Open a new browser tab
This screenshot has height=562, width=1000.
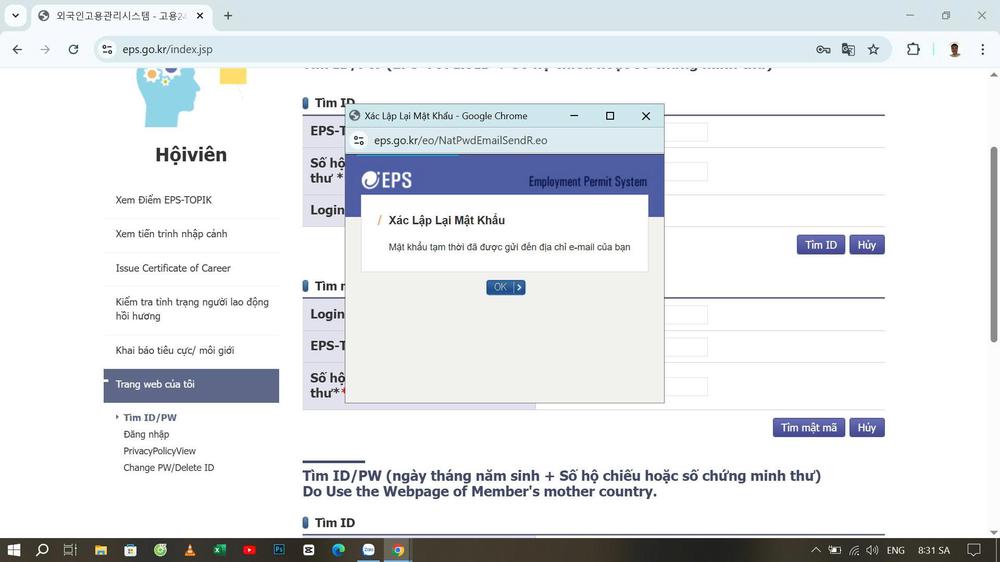coord(228,15)
